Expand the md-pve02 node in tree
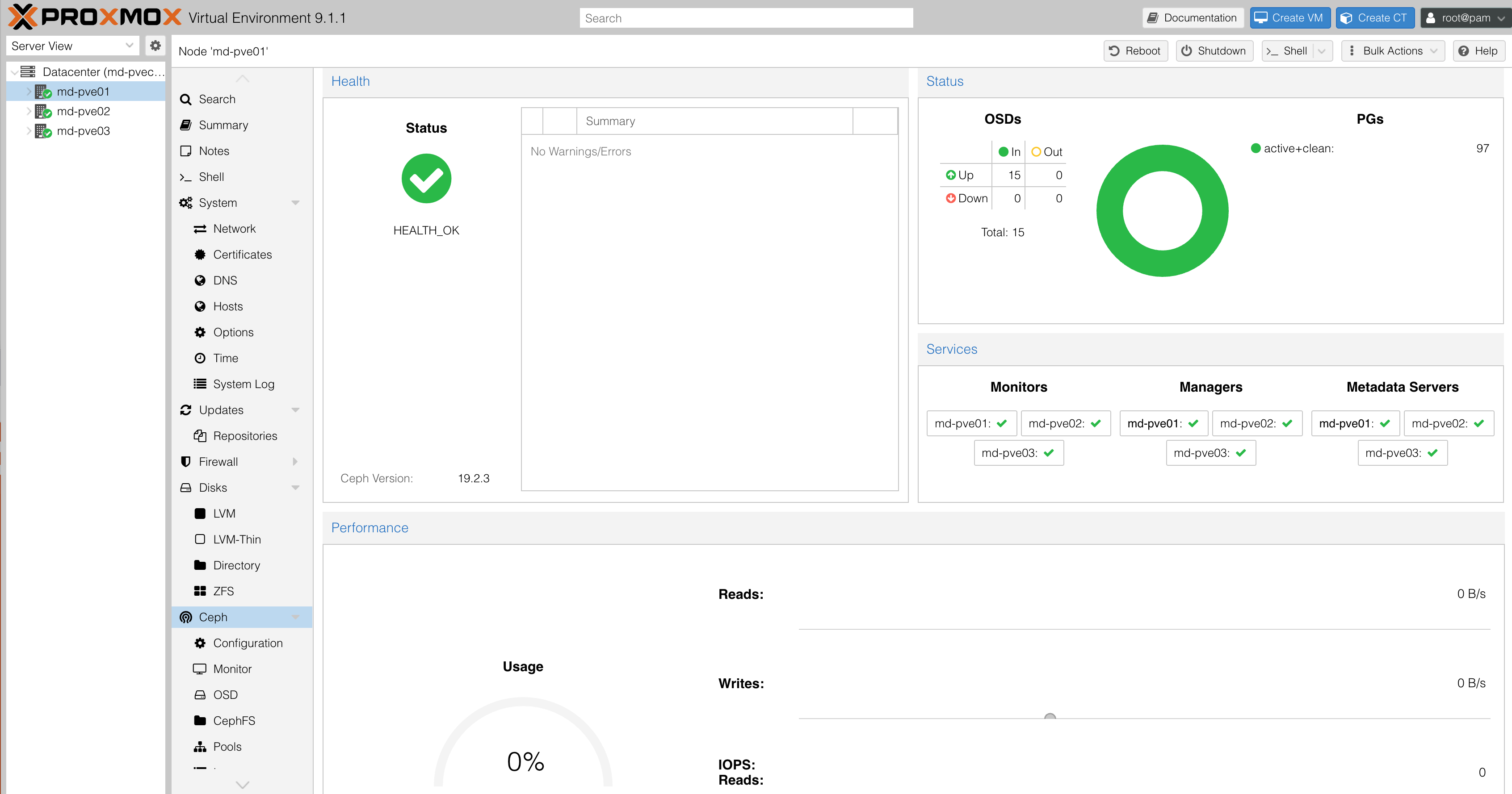Screen dimensions: 1512x794 28,111
